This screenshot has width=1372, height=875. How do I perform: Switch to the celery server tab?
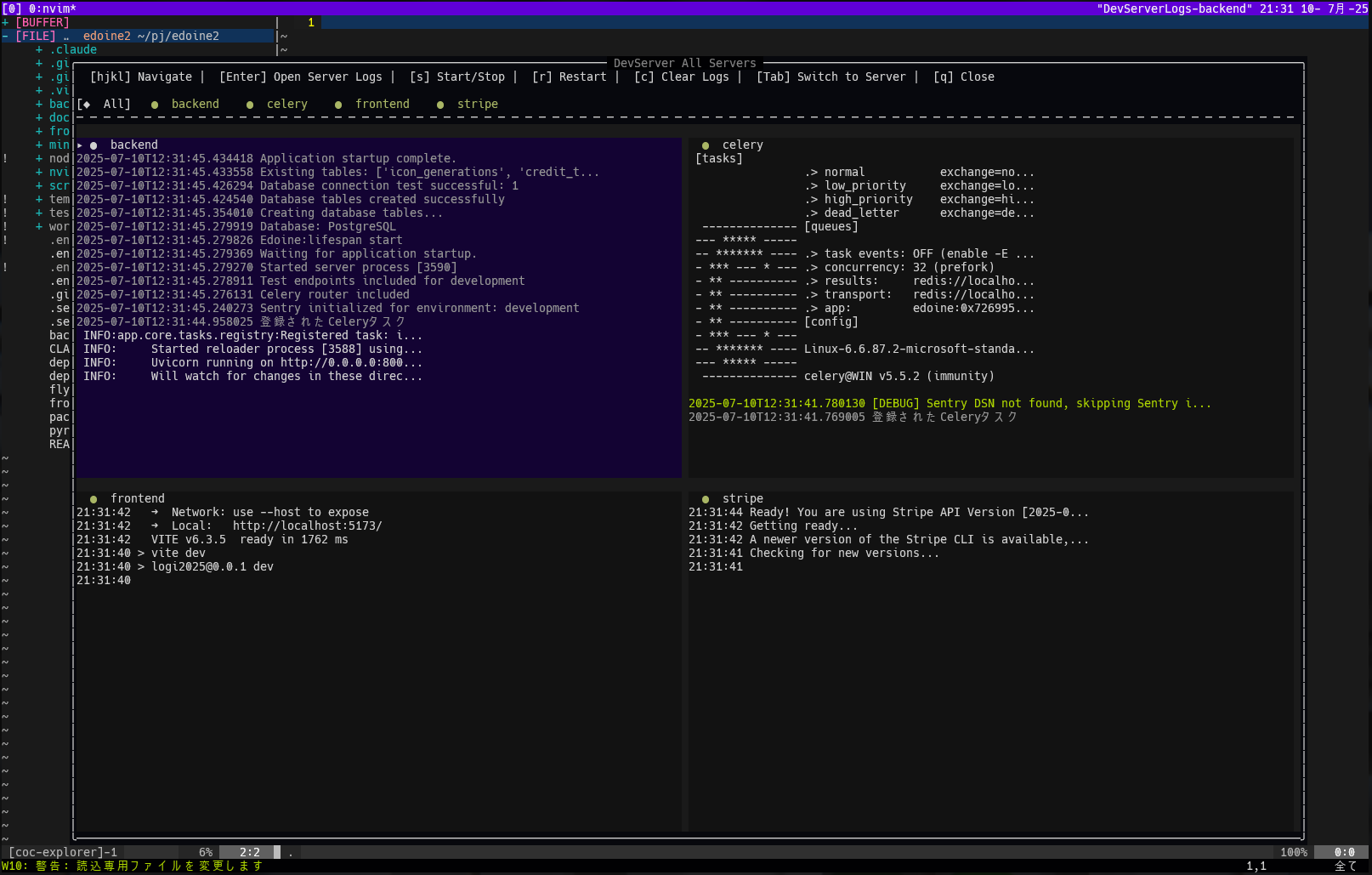point(286,104)
